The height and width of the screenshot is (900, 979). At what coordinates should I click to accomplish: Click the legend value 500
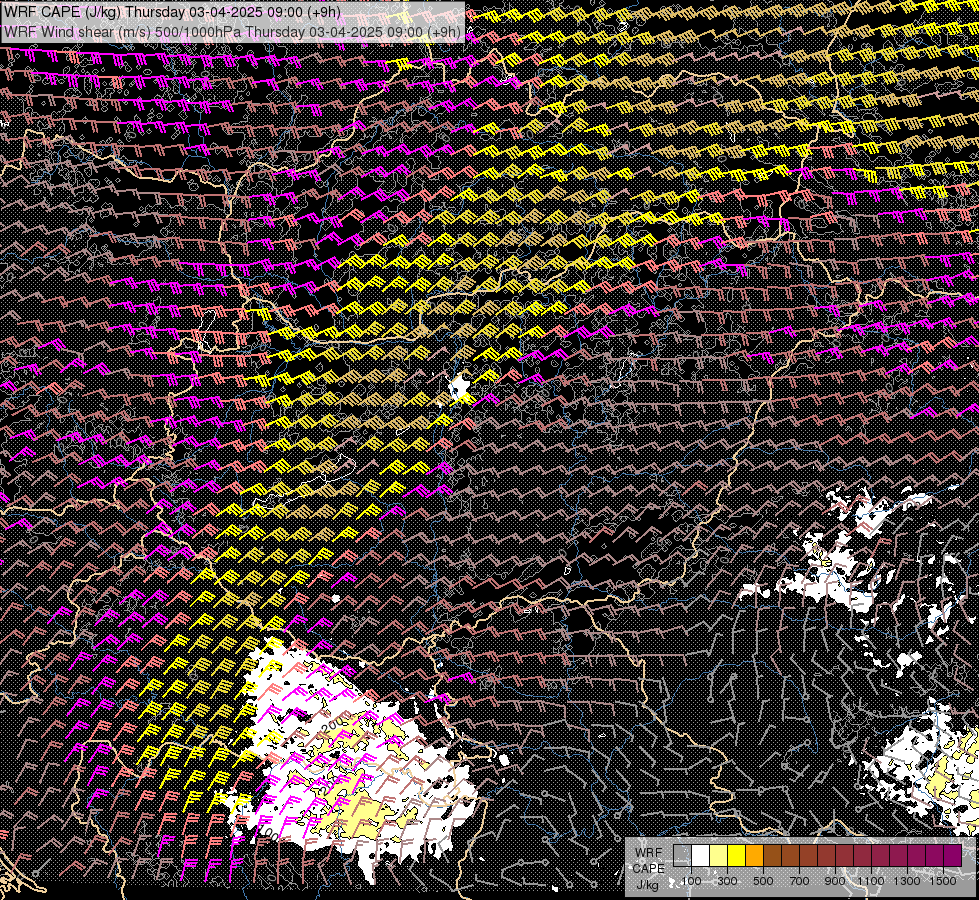pos(763,881)
